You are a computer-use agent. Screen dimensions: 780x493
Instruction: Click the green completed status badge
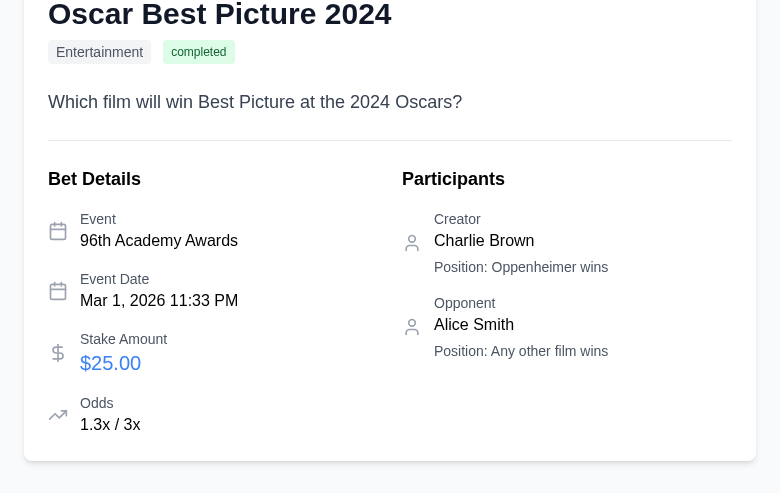(x=199, y=52)
